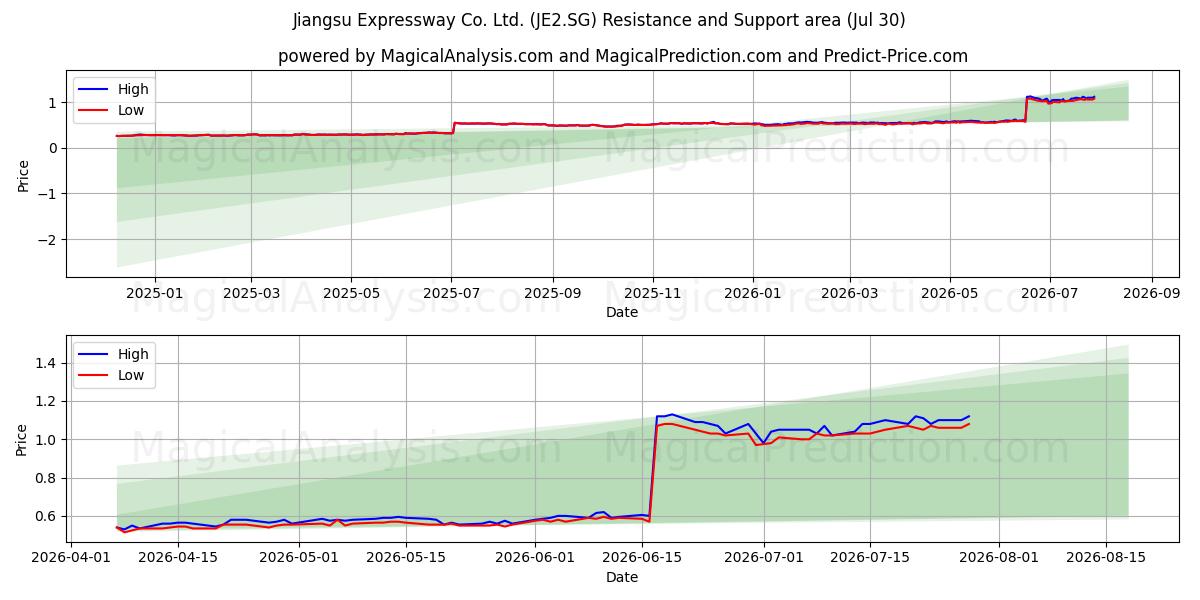Click the 'Price' y-axis label of the bottom chart
Image resolution: width=1200 pixels, height=600 pixels.
(23, 439)
